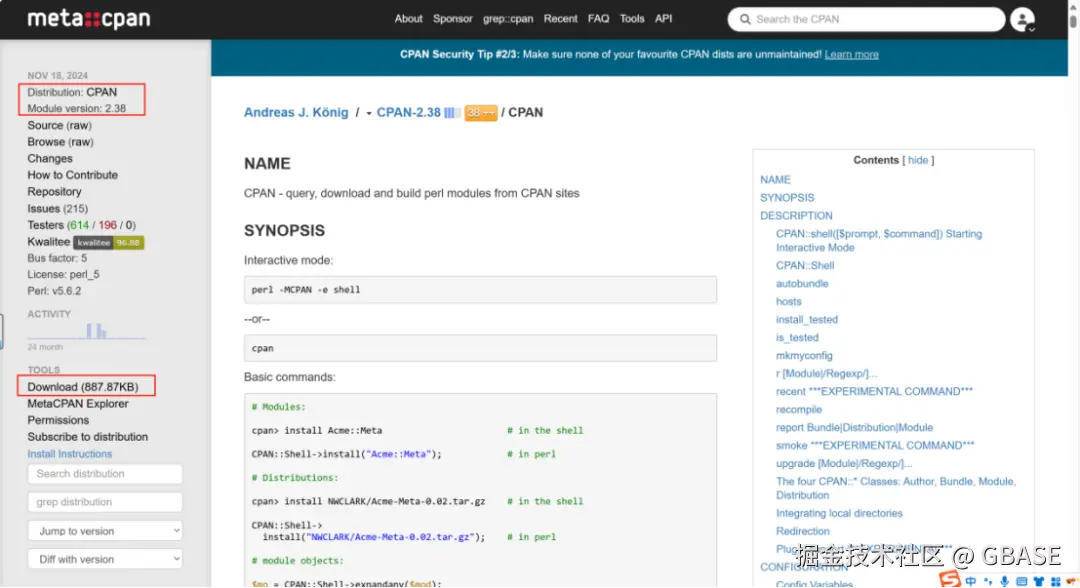This screenshot has height=588, width=1080.
Task: Jump to hosts section
Action: tap(789, 301)
